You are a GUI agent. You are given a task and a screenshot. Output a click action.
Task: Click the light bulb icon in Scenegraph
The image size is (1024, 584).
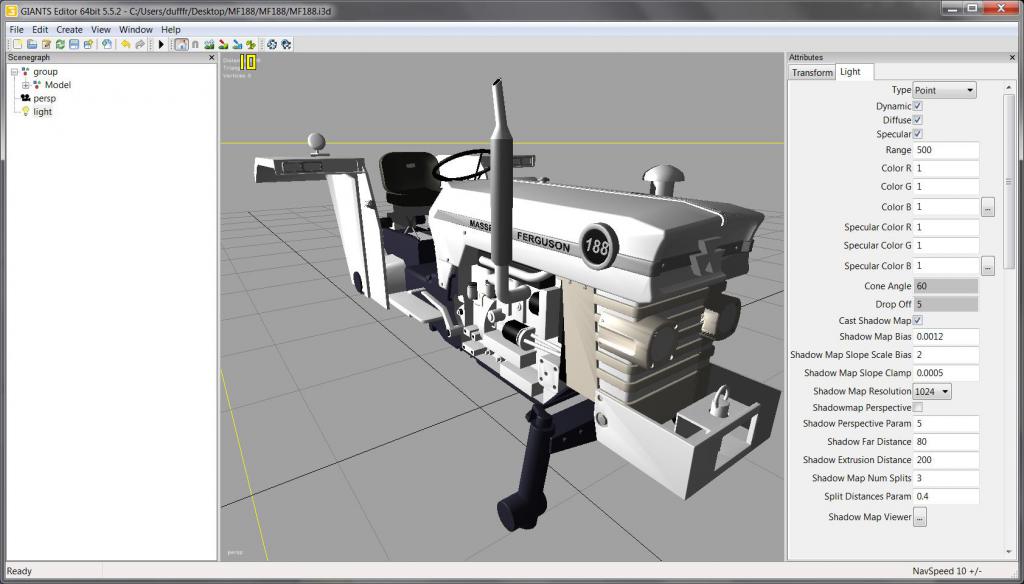(25, 112)
